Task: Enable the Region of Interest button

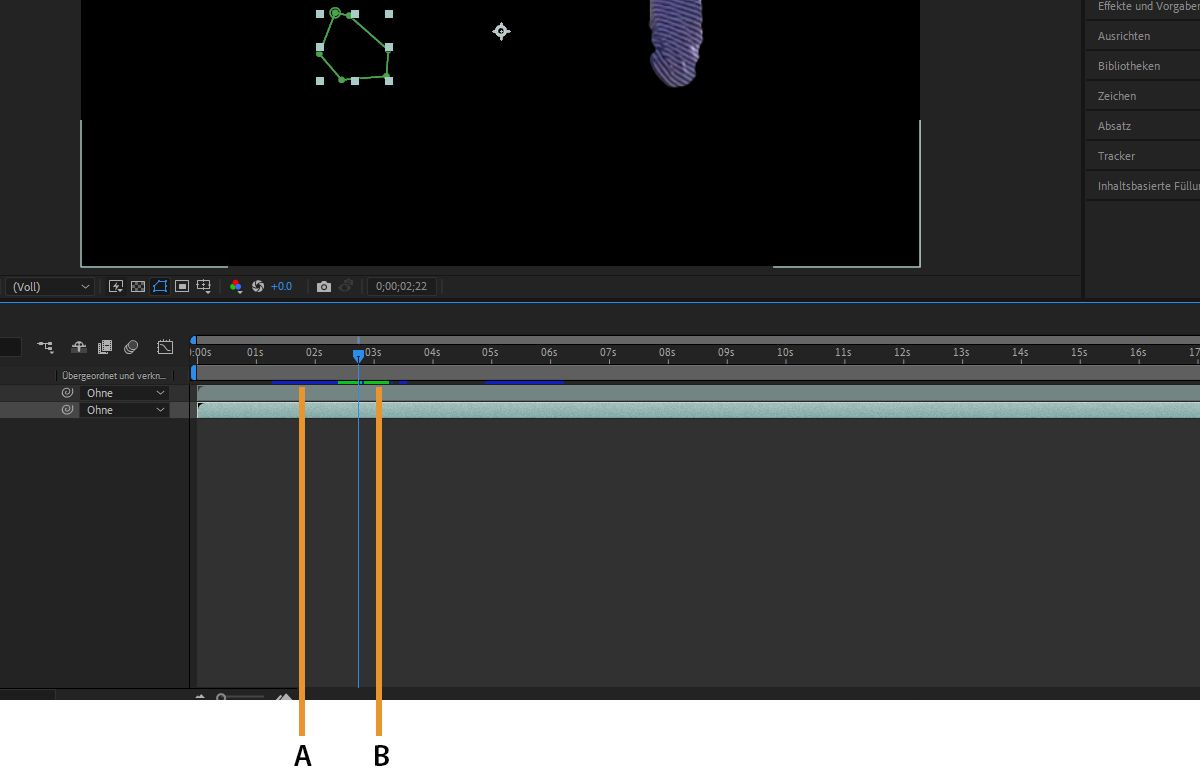Action: pos(182,286)
